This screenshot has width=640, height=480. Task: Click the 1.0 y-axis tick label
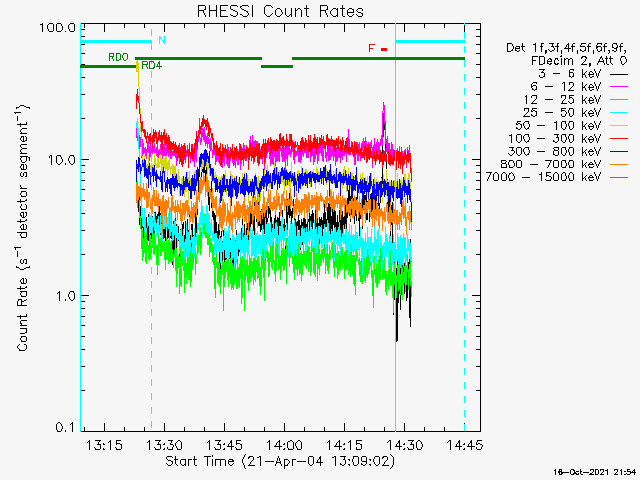point(65,296)
